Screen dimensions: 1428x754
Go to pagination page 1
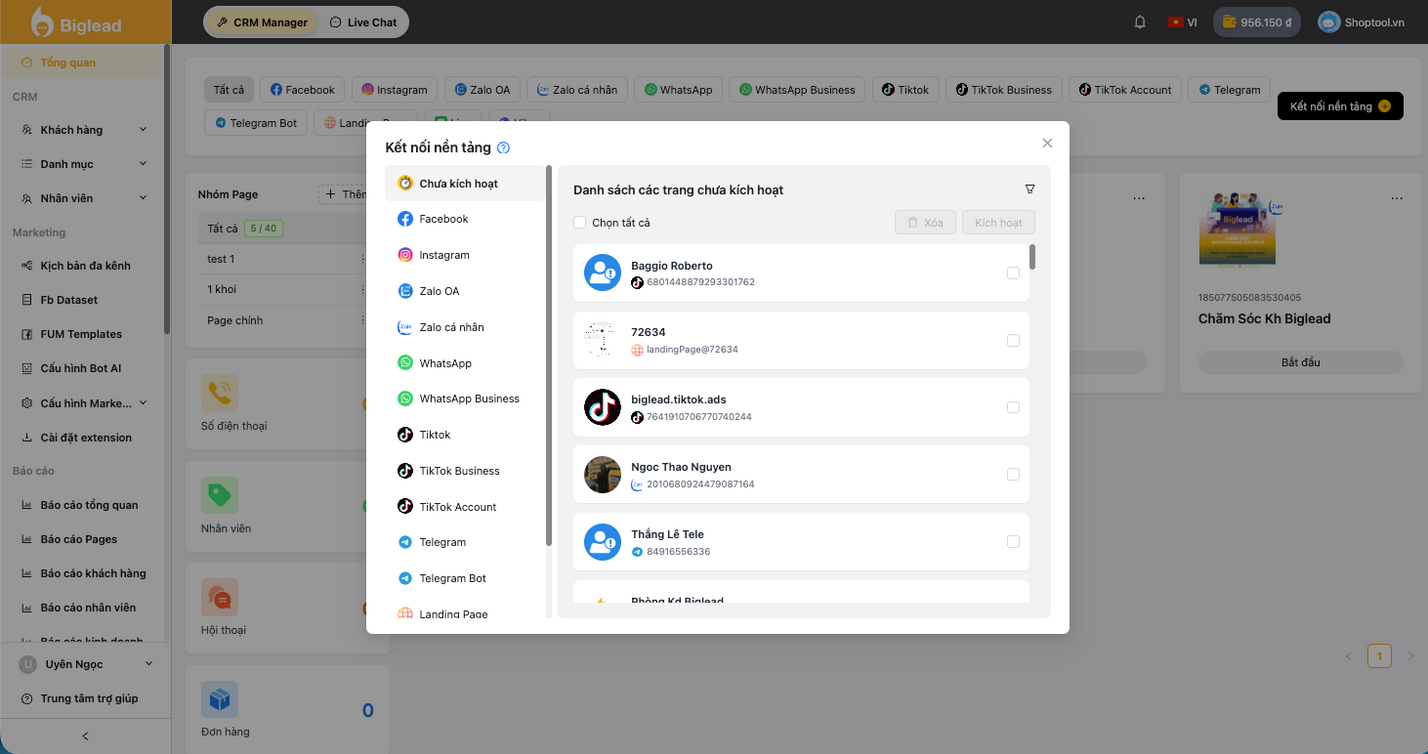[1379, 656]
